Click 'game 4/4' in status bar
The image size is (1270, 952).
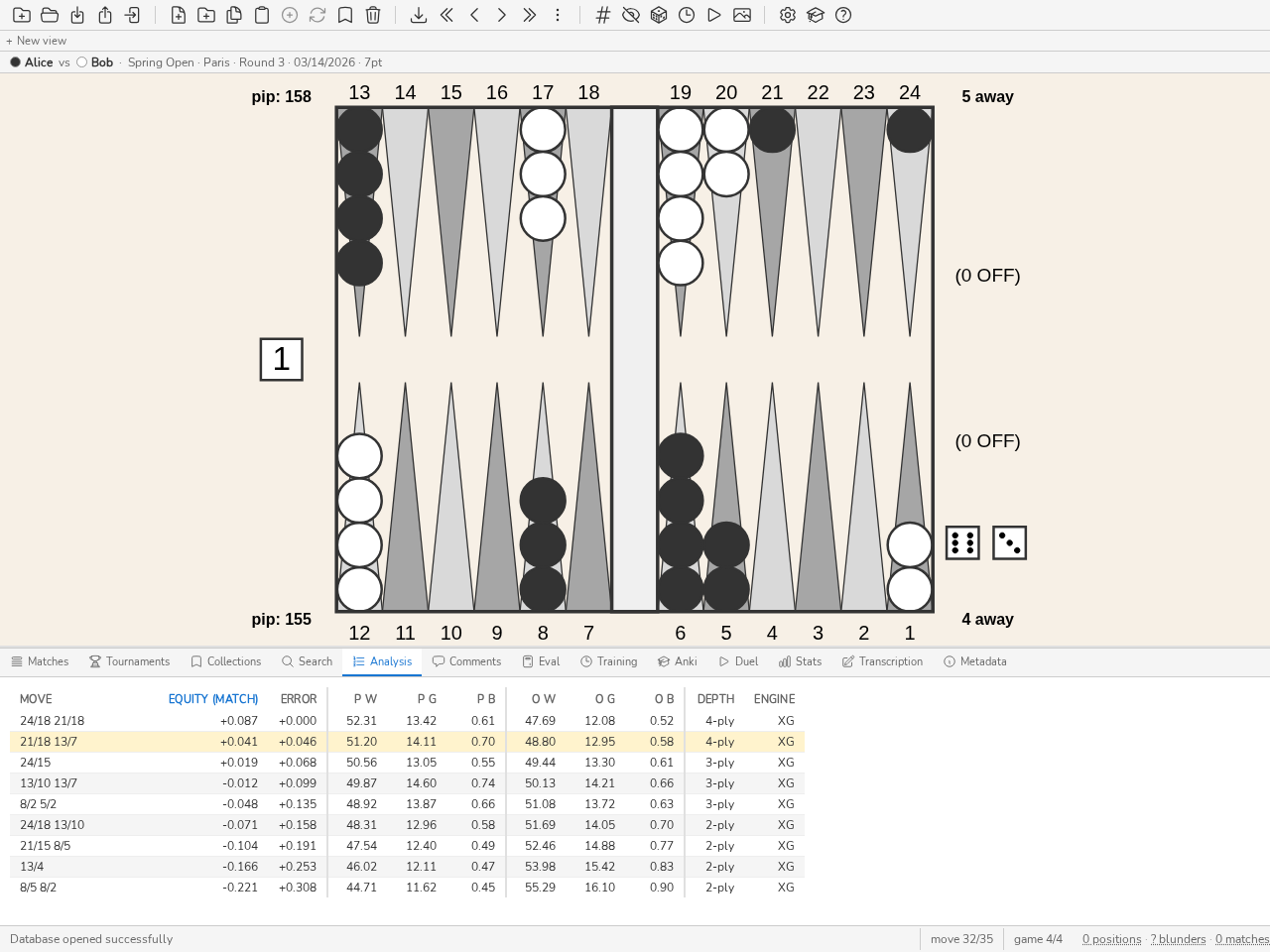(x=1038, y=939)
